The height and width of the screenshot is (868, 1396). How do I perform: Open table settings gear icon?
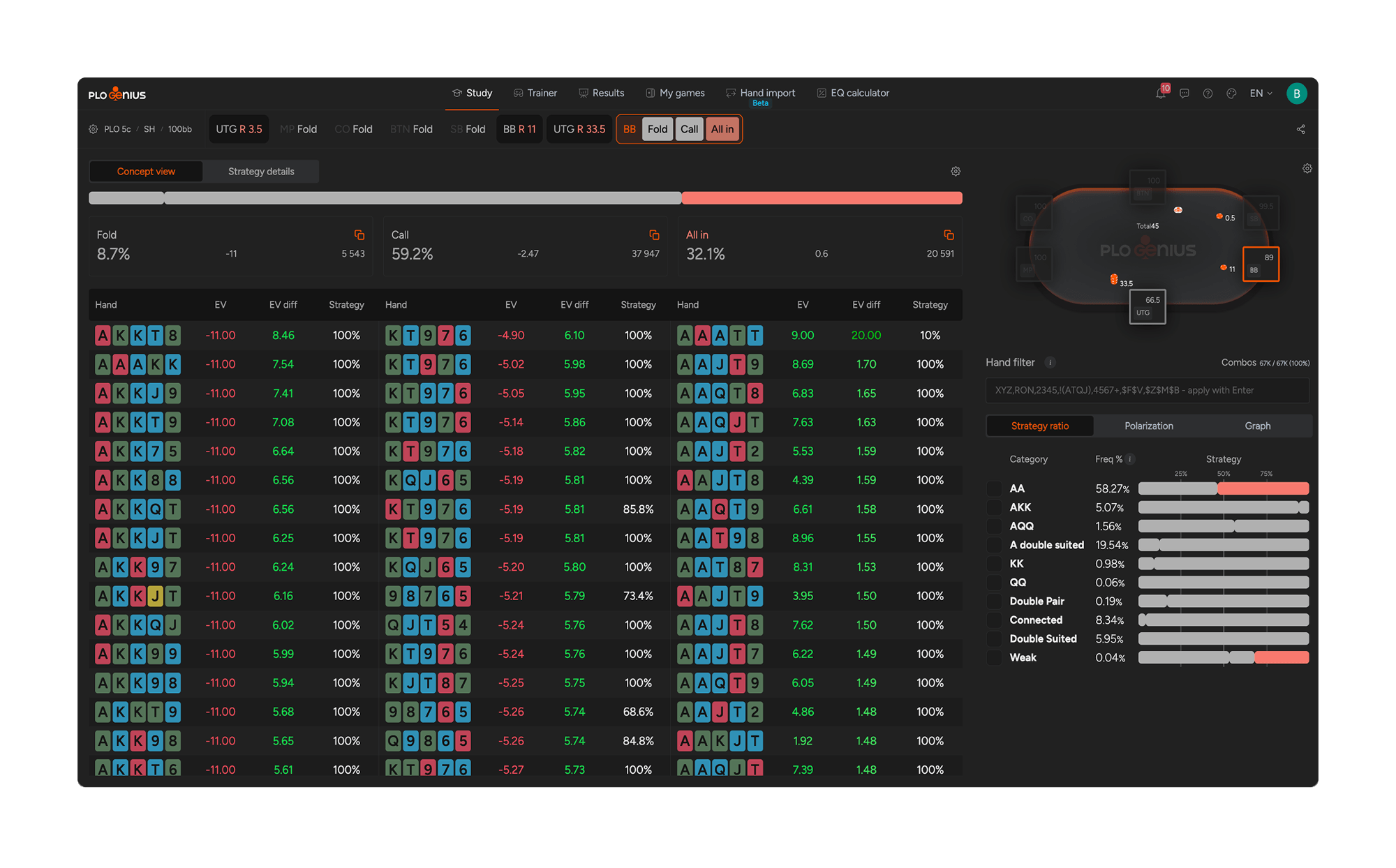point(1307,169)
